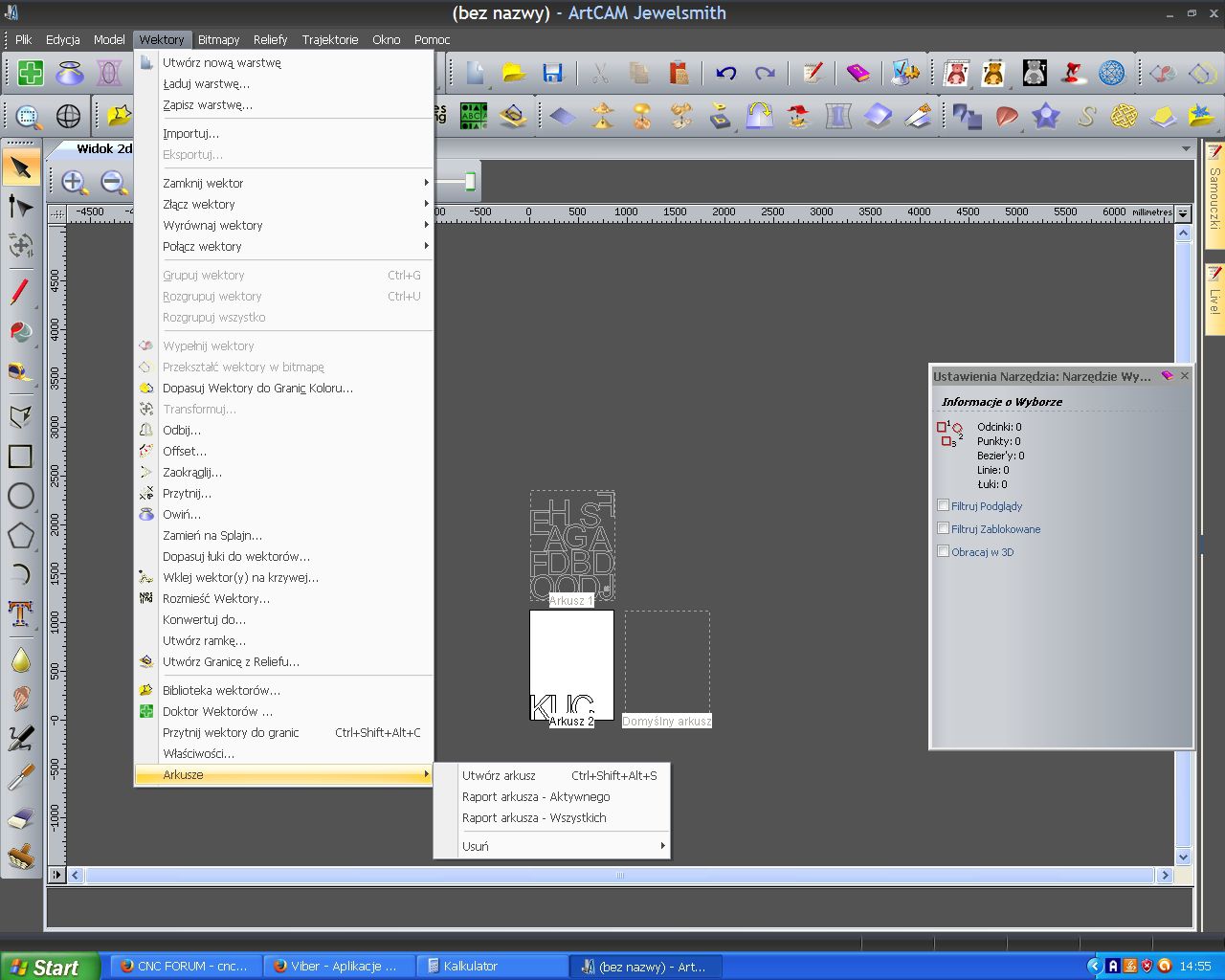Select the rectangle drawing tool
1225x980 pixels.
click(21, 457)
